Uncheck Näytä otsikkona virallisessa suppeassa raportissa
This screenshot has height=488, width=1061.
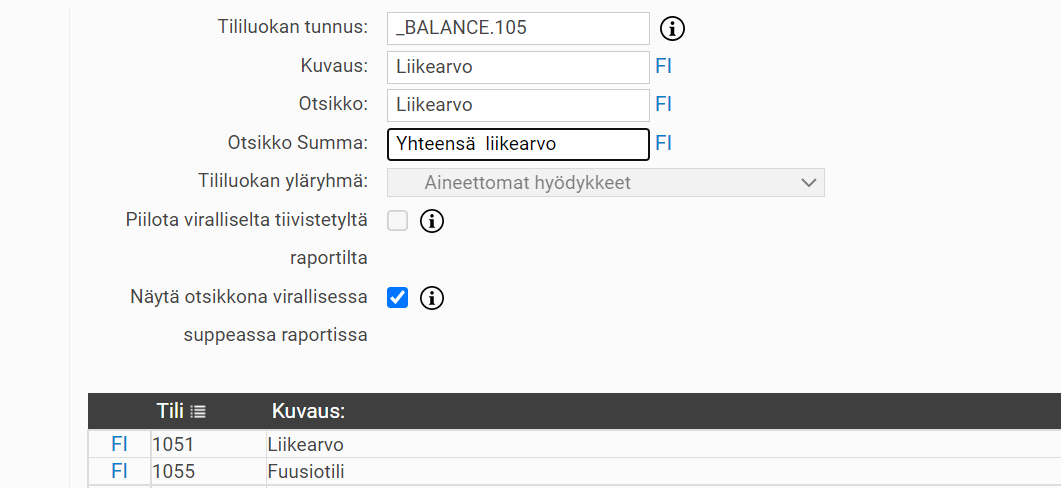click(x=398, y=297)
